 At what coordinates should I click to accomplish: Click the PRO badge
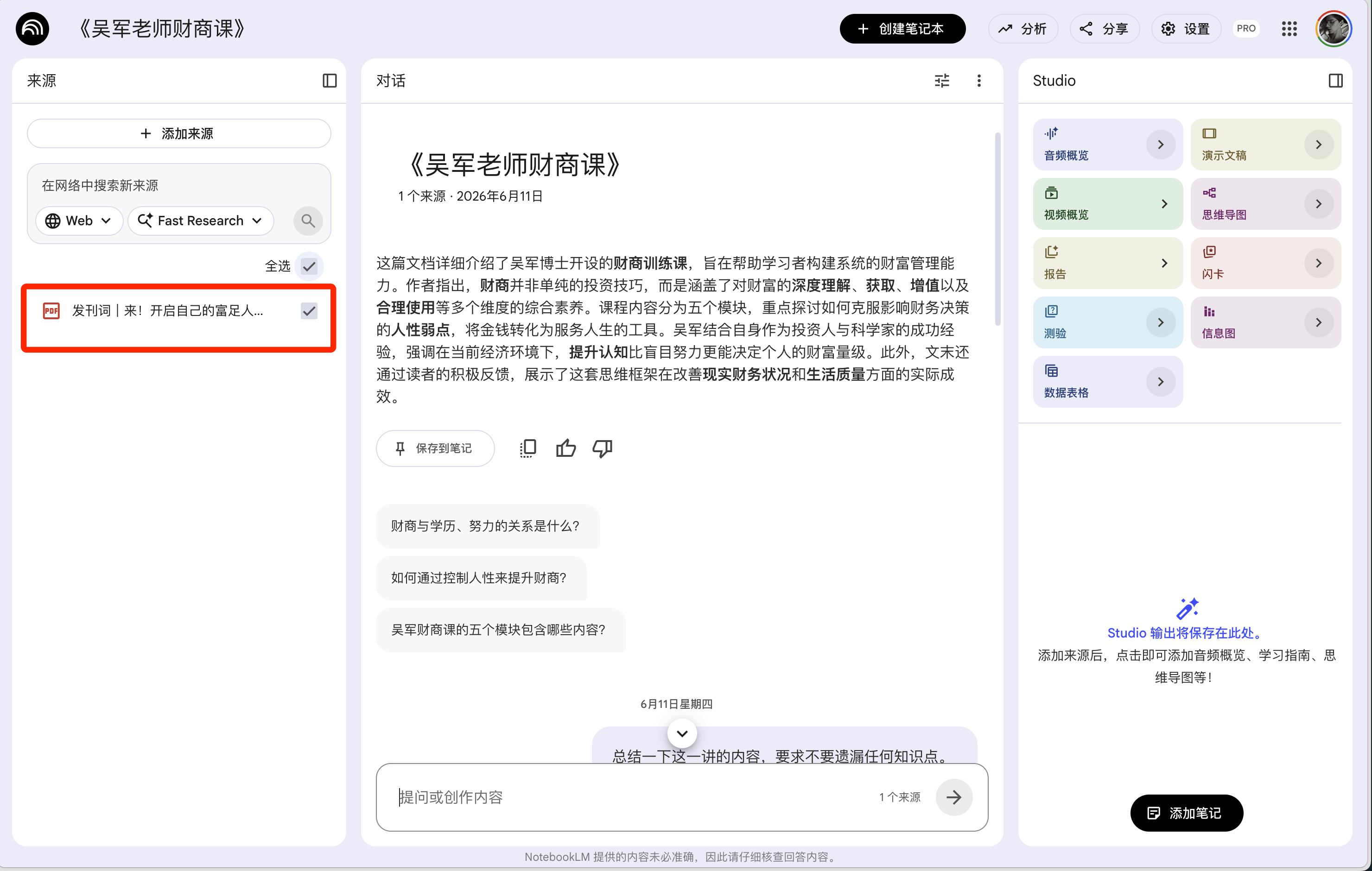[x=1246, y=28]
